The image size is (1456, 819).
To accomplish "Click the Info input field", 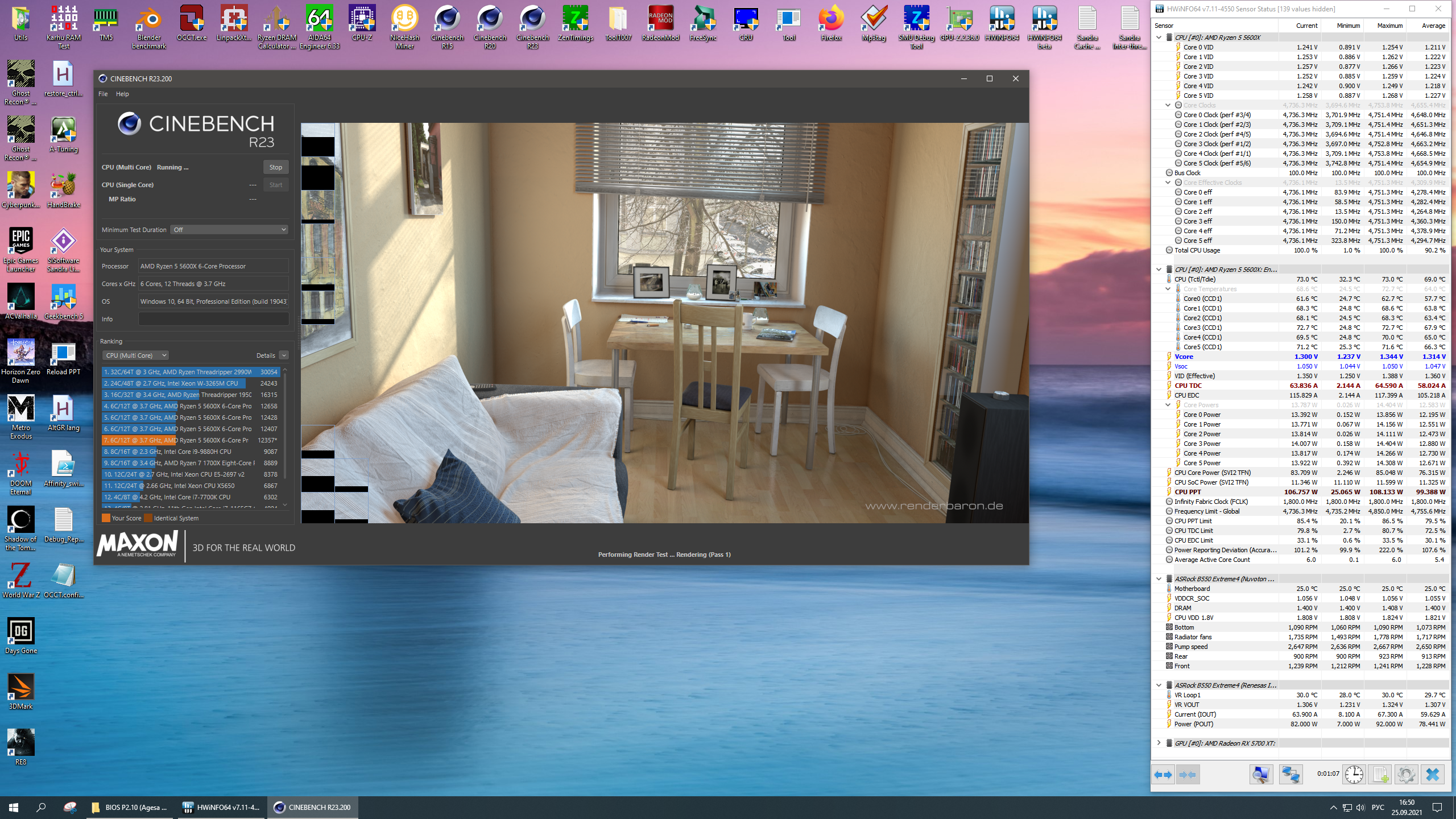I will pyautogui.click(x=213, y=319).
